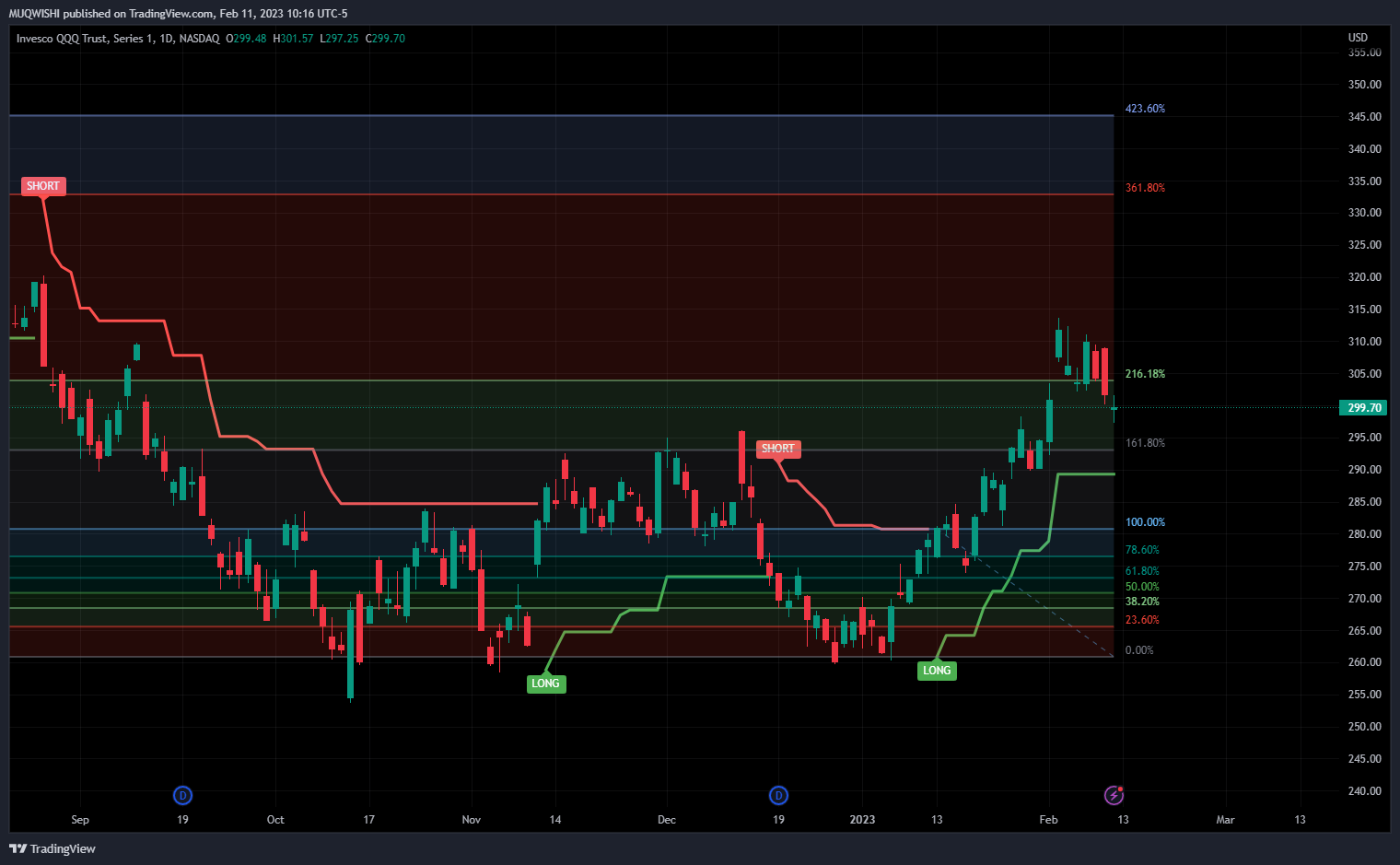This screenshot has width=1400, height=865.
Task: Click the 310.00 price axis value
Action: click(x=1364, y=342)
